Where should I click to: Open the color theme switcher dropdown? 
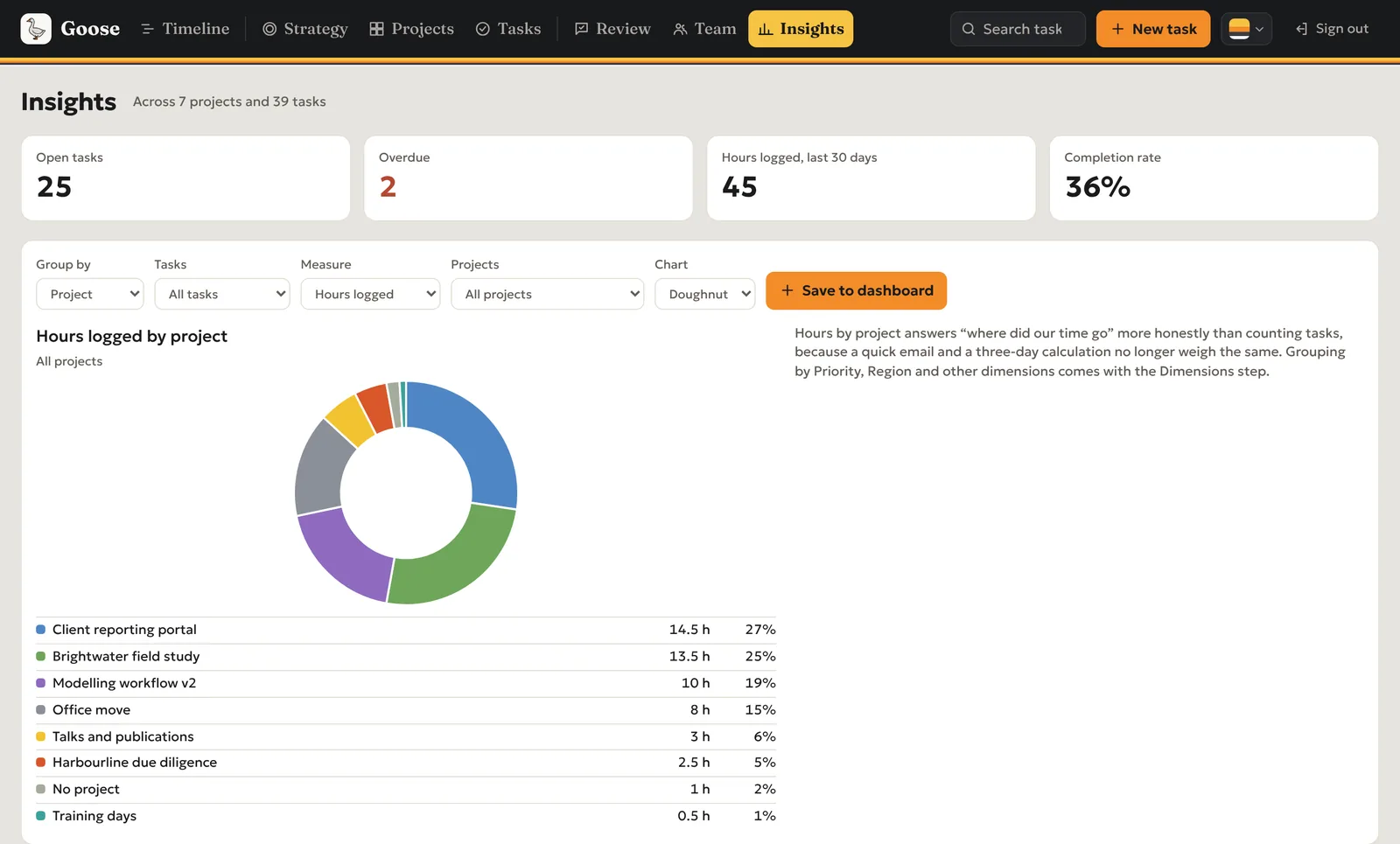coord(1246,29)
